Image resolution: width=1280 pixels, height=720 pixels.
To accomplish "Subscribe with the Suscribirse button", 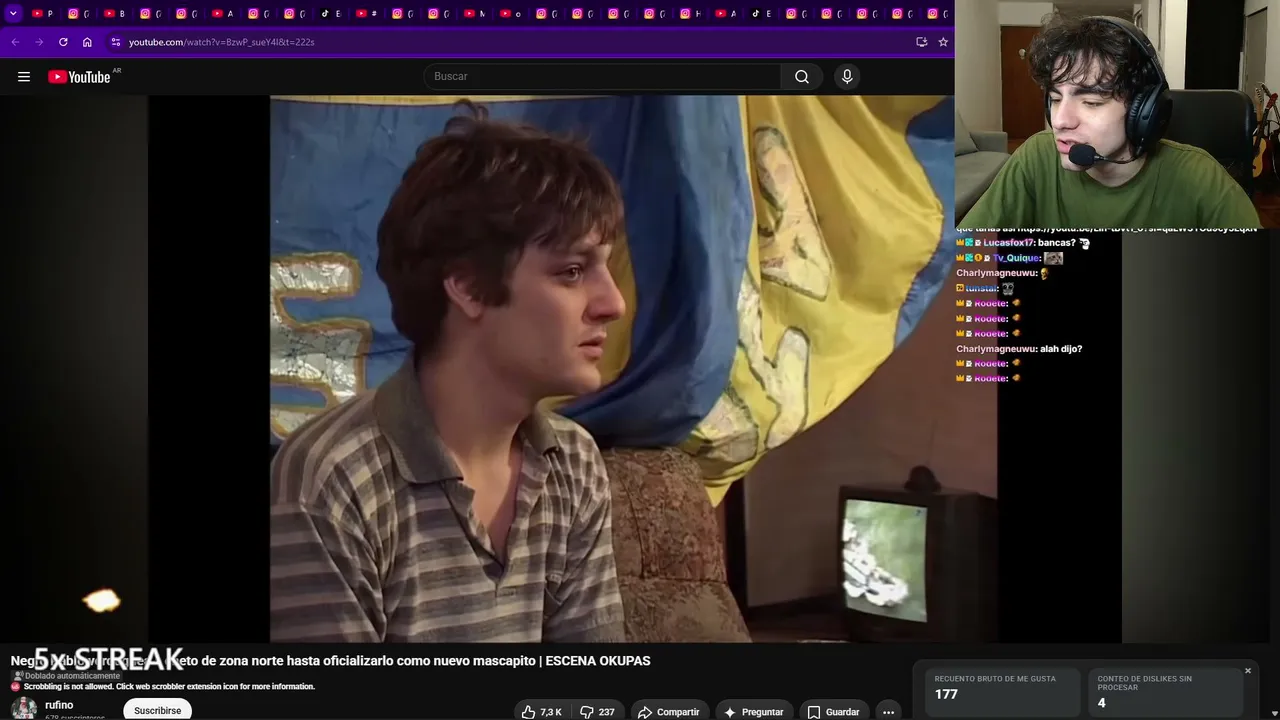I will (158, 710).
